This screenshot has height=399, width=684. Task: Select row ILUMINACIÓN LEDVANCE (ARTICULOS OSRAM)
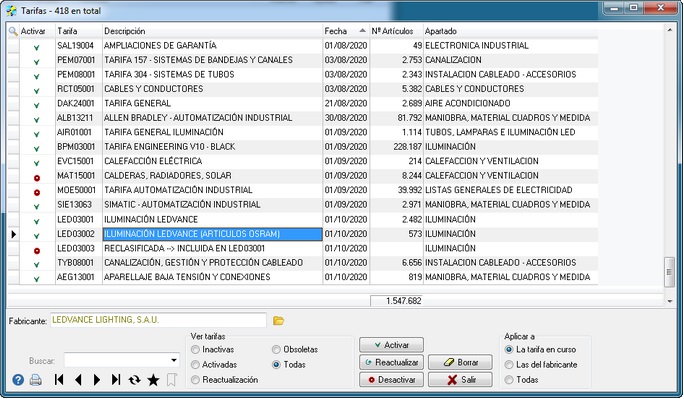click(212, 234)
